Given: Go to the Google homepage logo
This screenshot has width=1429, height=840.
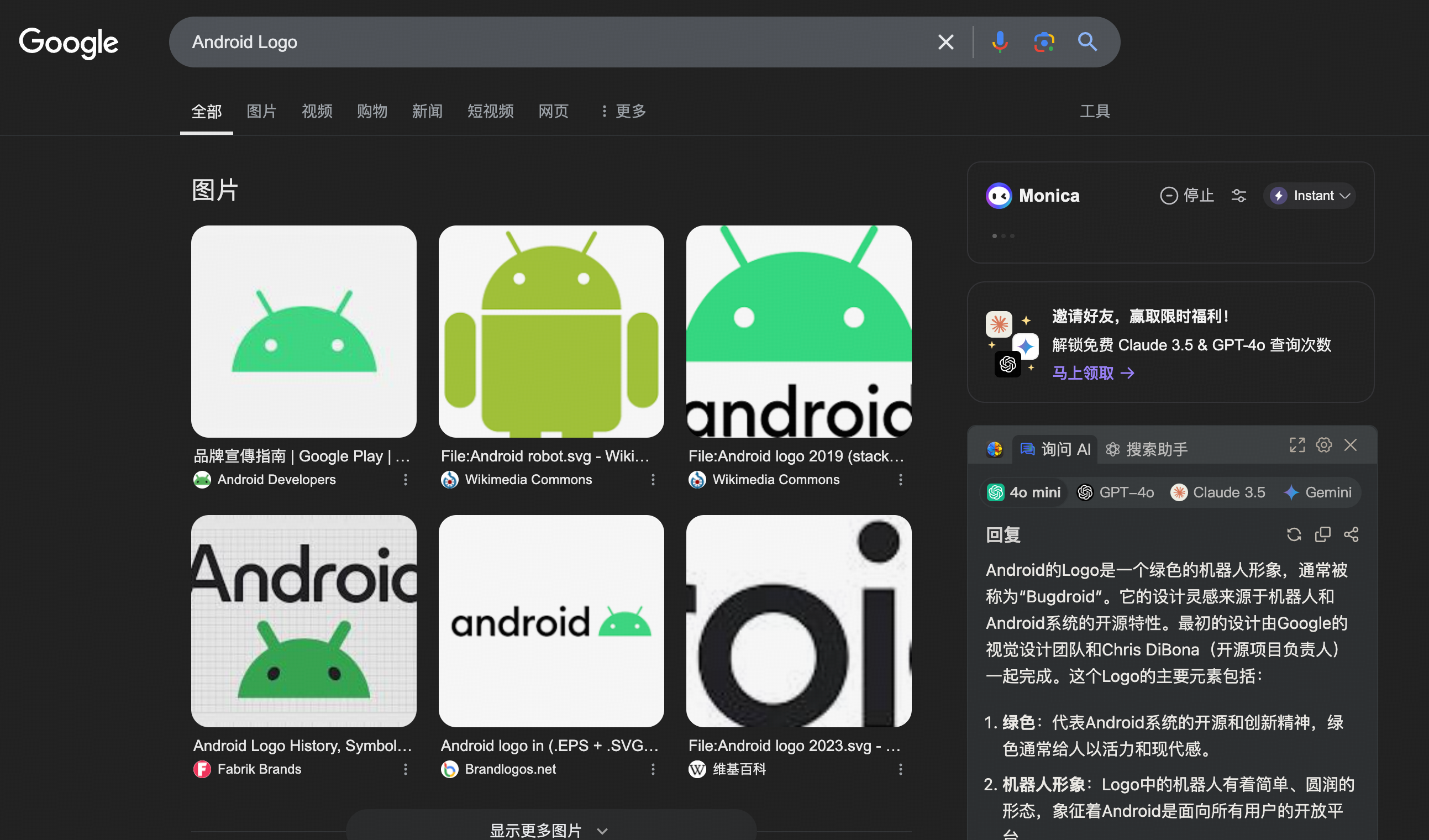Looking at the screenshot, I should click(x=69, y=43).
